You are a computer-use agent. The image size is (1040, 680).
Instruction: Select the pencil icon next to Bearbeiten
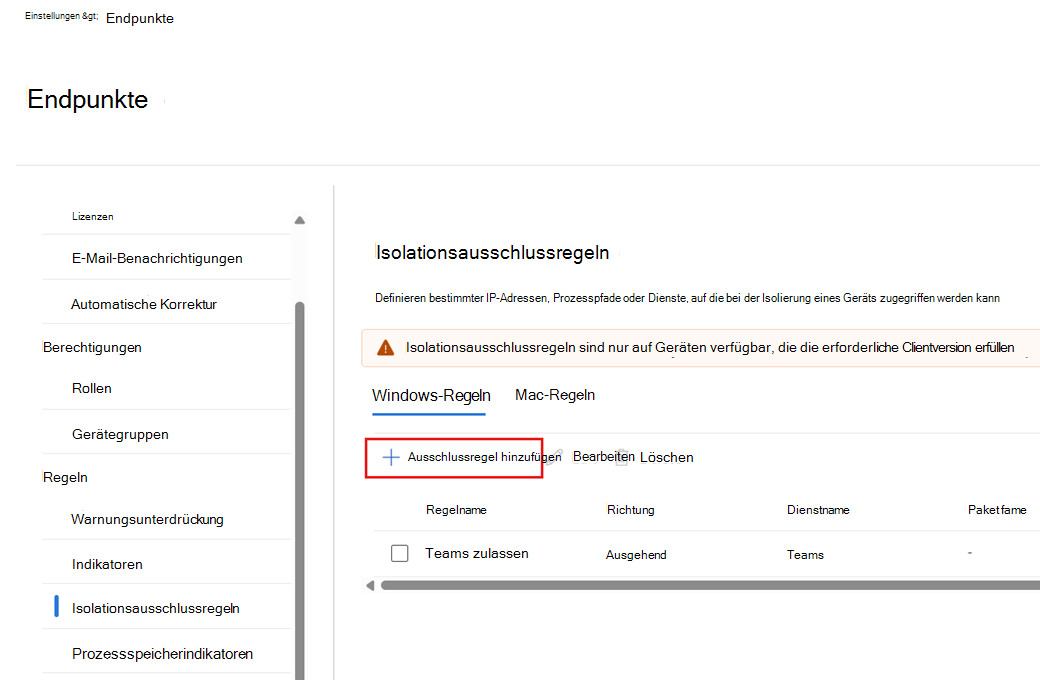tap(556, 455)
